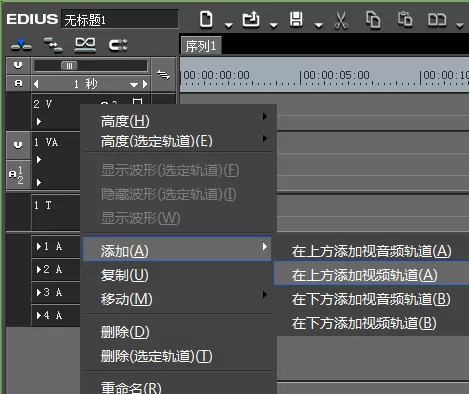The width and height of the screenshot is (469, 394).
Task: Expand lower audio arrow of 1 VA track
Action: 39,182
